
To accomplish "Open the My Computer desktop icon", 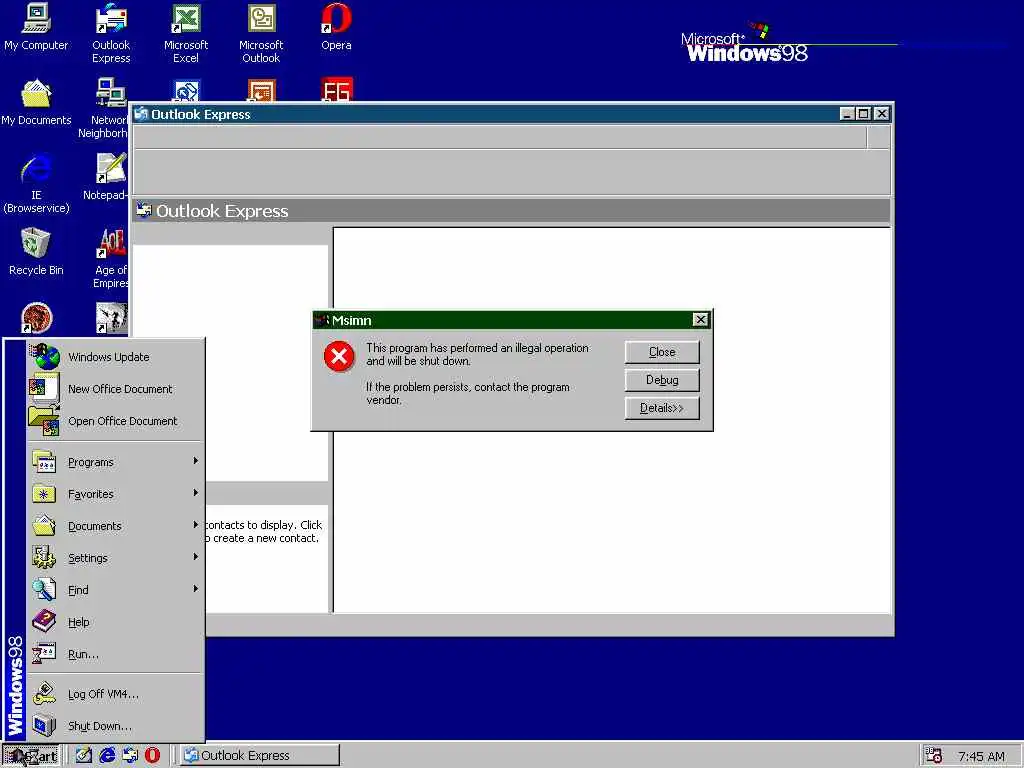I will click(36, 27).
